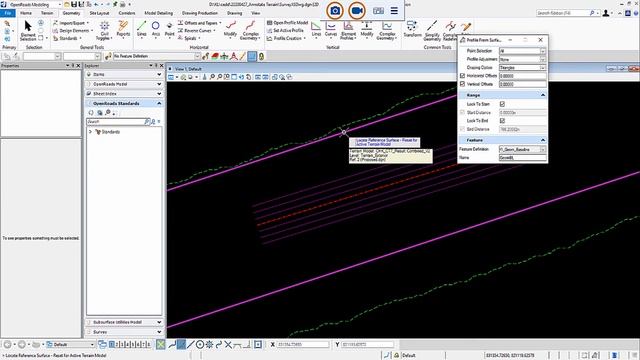Click the user account icon

coord(606,13)
